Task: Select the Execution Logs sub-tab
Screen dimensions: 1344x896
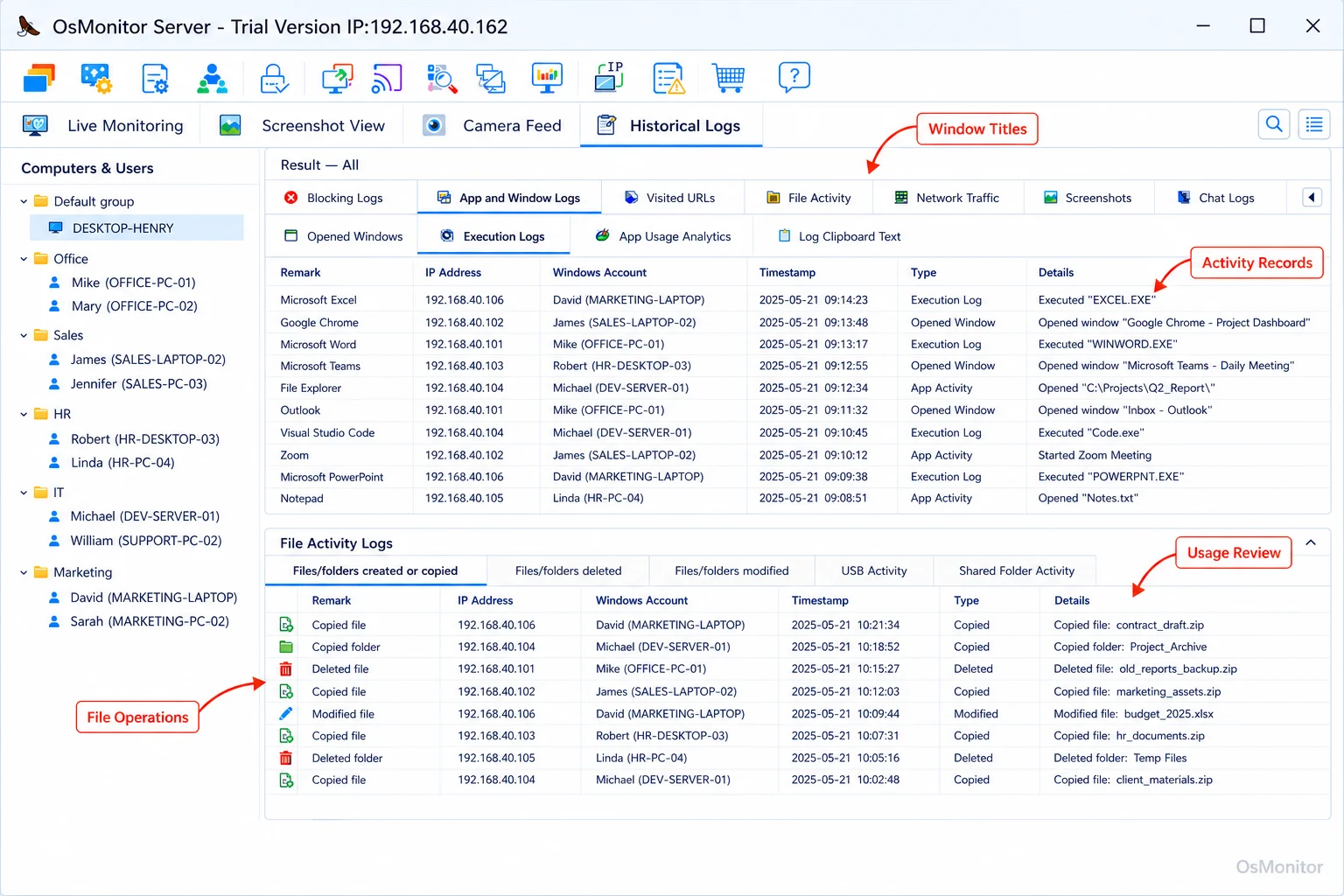Action: pos(493,236)
